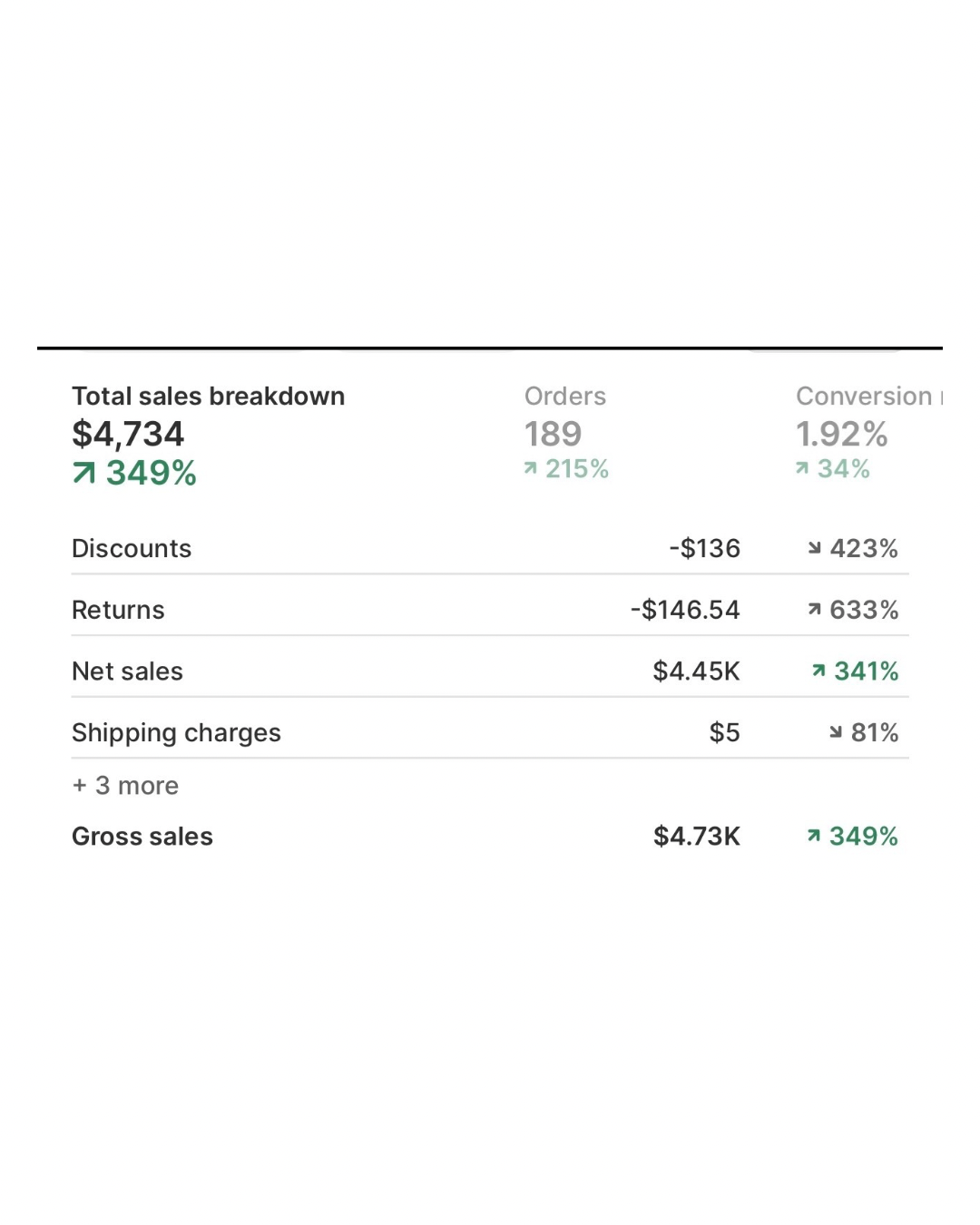Image resolution: width=980 pixels, height=1225 pixels.
Task: Click the down arrow next to Discounts 423%
Action: click(x=814, y=548)
